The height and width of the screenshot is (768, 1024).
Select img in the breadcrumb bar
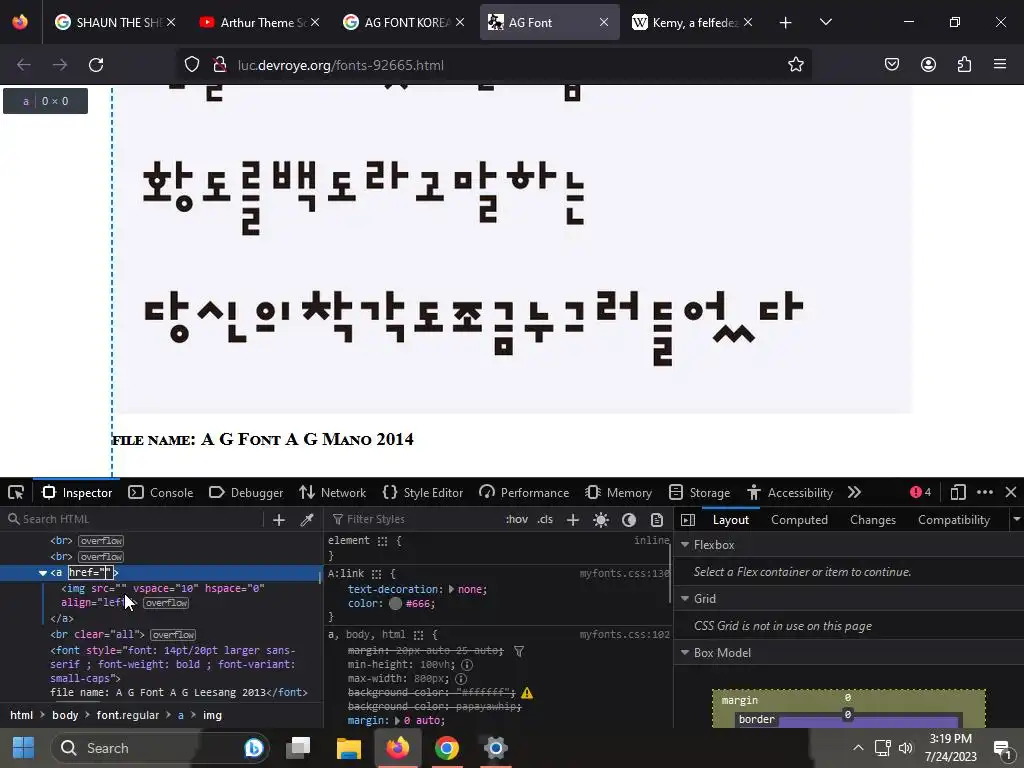pyautogui.click(x=212, y=715)
